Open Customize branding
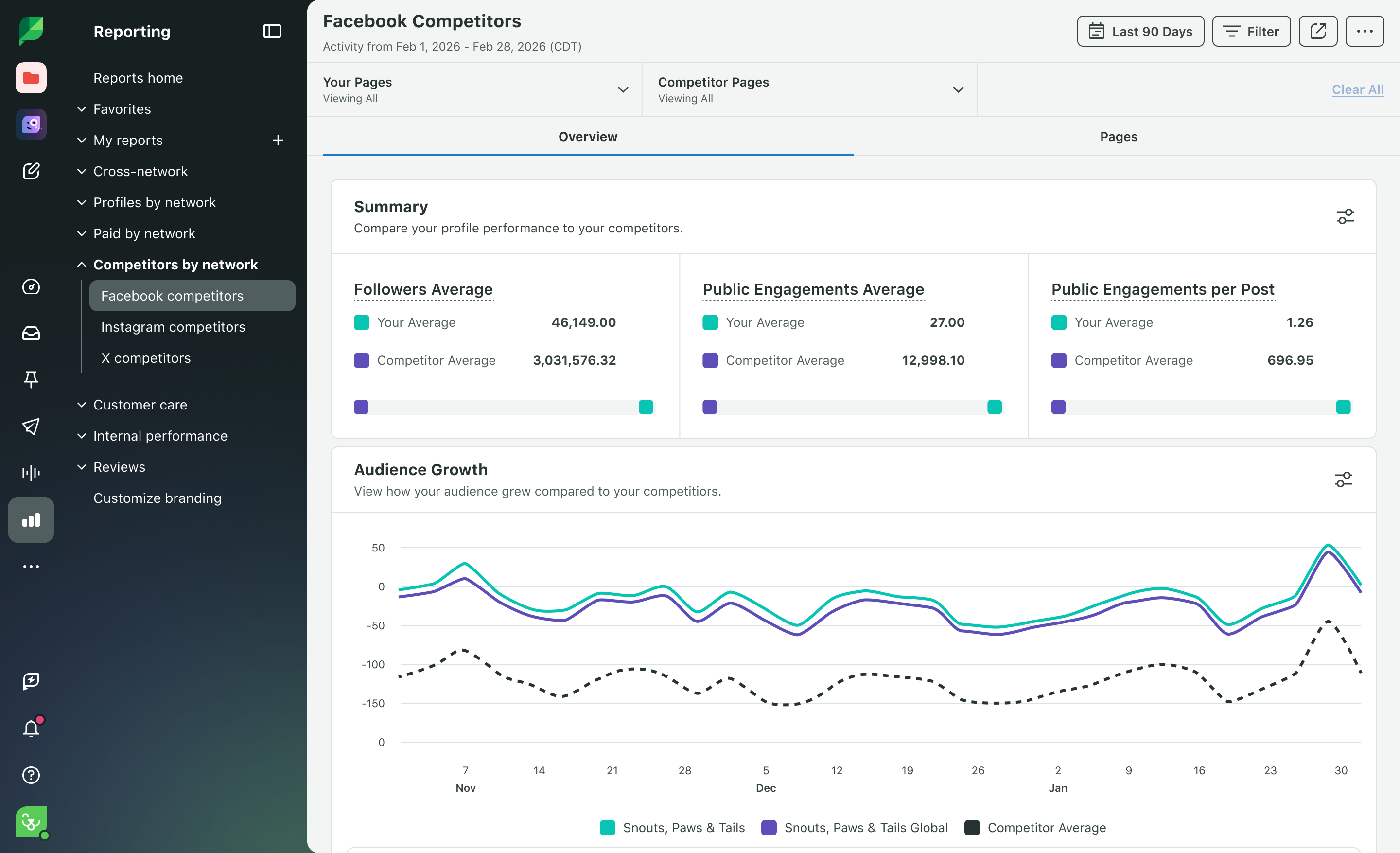1400x853 pixels. click(x=157, y=498)
